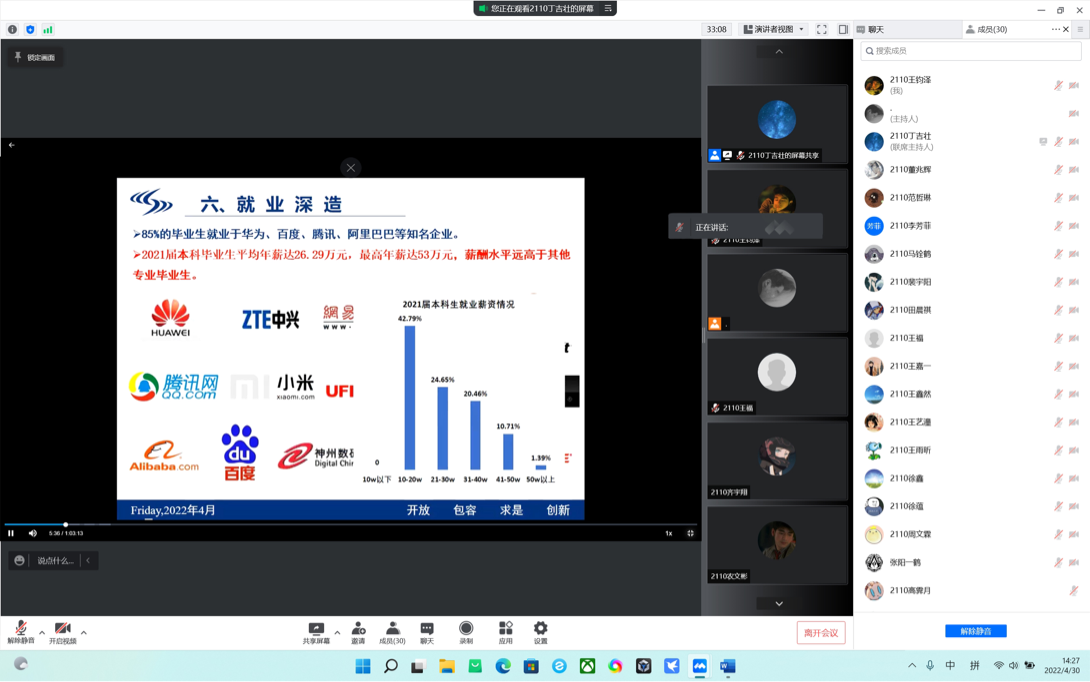Click the video playback progress bar
The image size is (1090, 682).
(350, 524)
